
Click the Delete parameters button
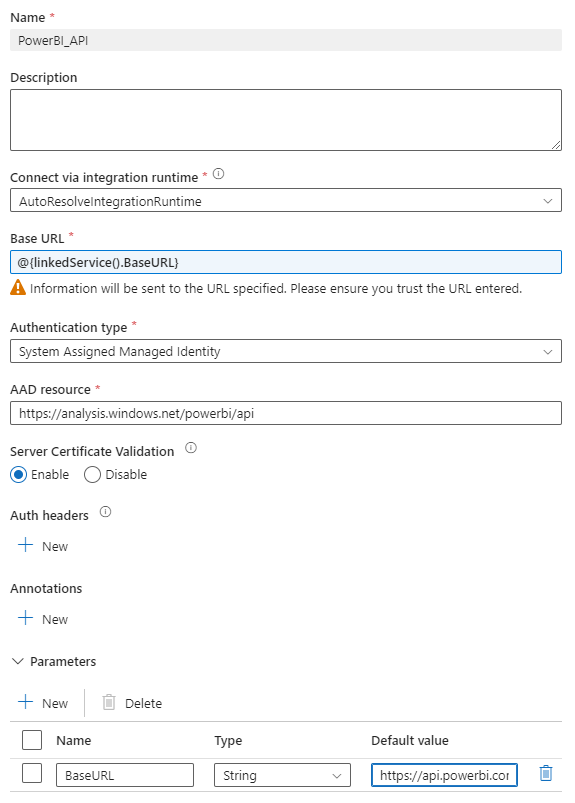tap(132, 703)
